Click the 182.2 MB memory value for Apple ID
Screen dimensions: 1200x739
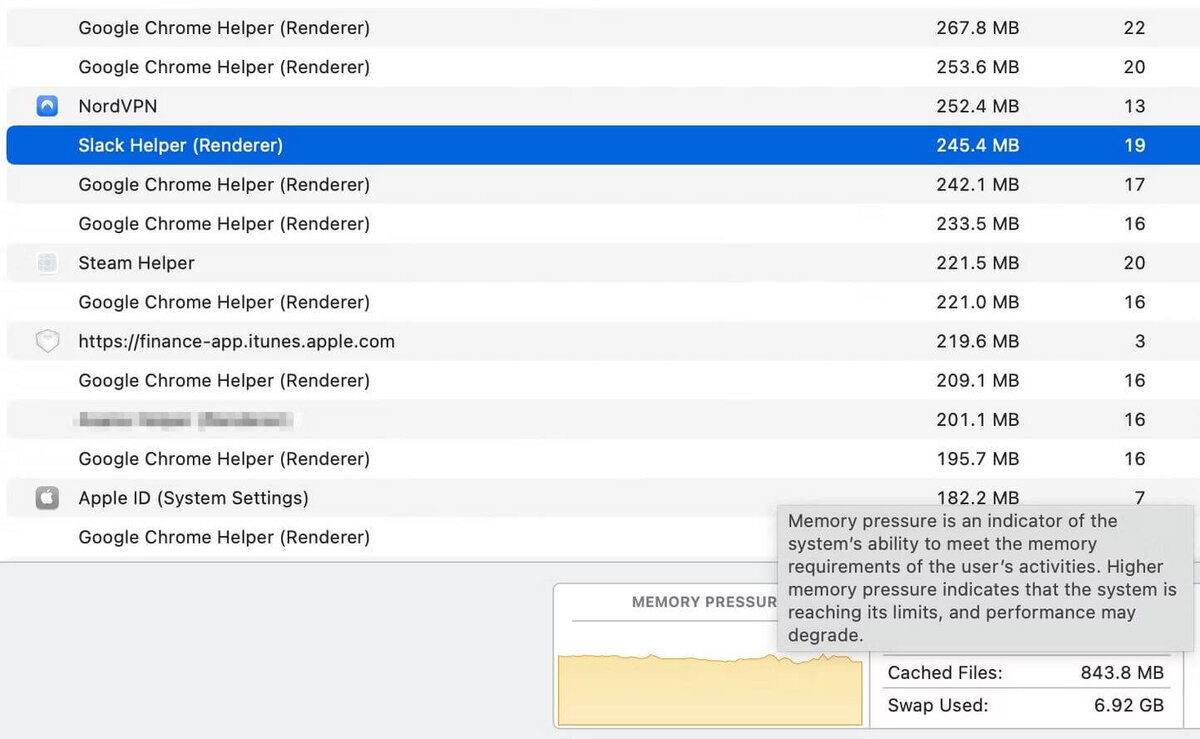[978, 497]
